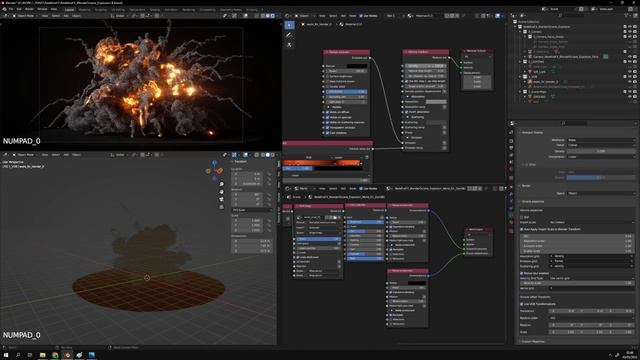This screenshot has width=640, height=360.
Task: Open the File menu
Action: 11,9
